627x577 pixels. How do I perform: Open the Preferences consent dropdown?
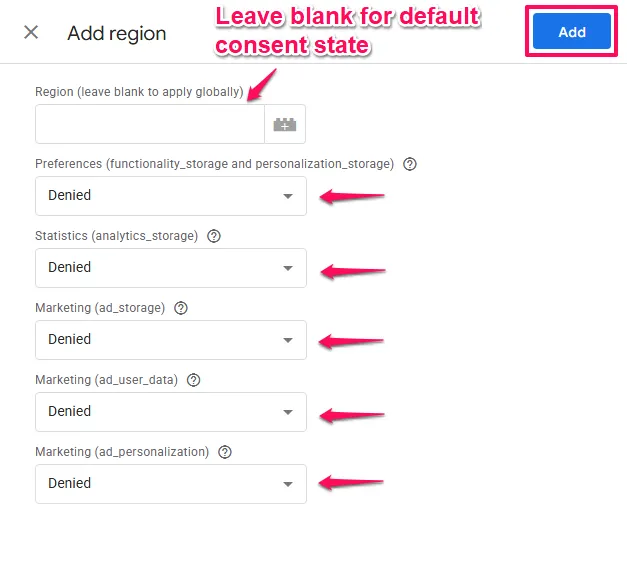171,196
